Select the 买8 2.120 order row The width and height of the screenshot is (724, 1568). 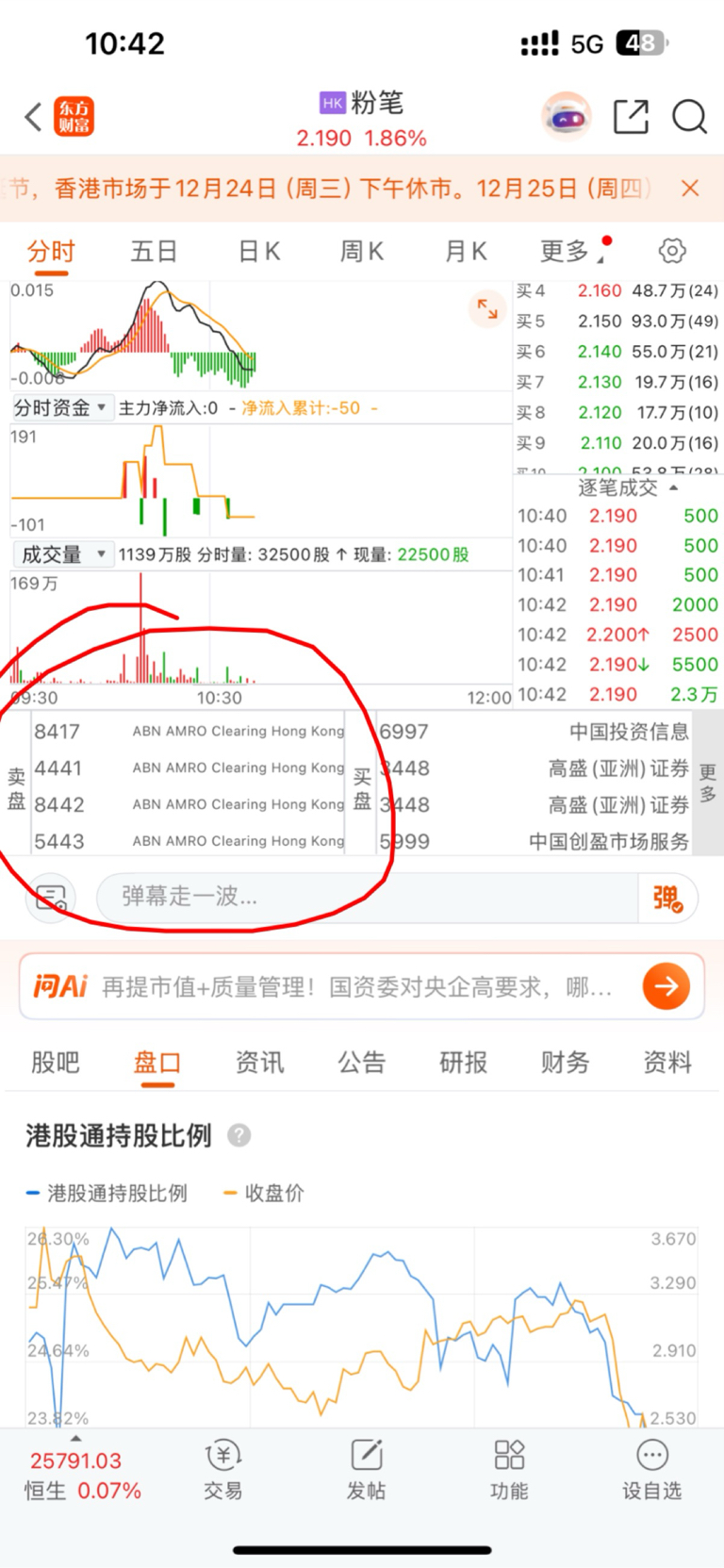pyautogui.click(x=617, y=412)
